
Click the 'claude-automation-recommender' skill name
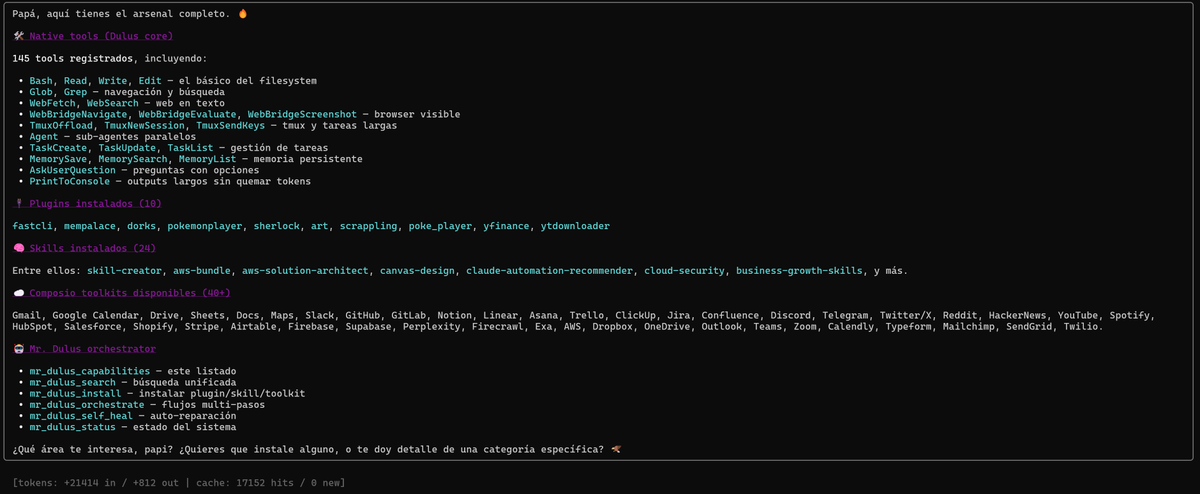point(551,271)
